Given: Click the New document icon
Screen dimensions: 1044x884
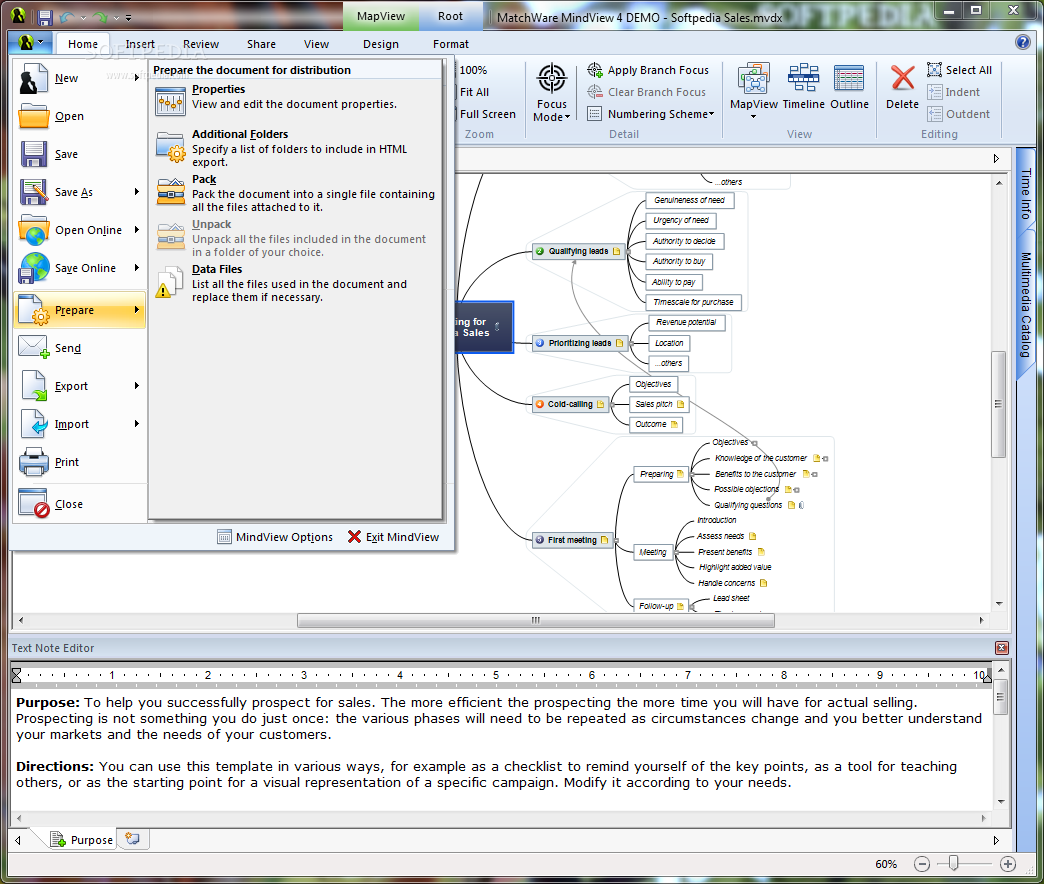Looking at the screenshot, I should pyautogui.click(x=33, y=79).
